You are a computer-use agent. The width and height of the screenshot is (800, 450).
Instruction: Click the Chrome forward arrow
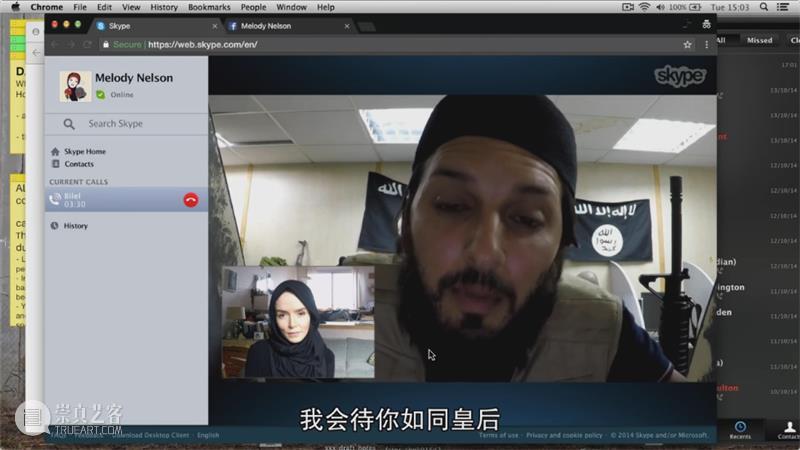(x=71, y=45)
